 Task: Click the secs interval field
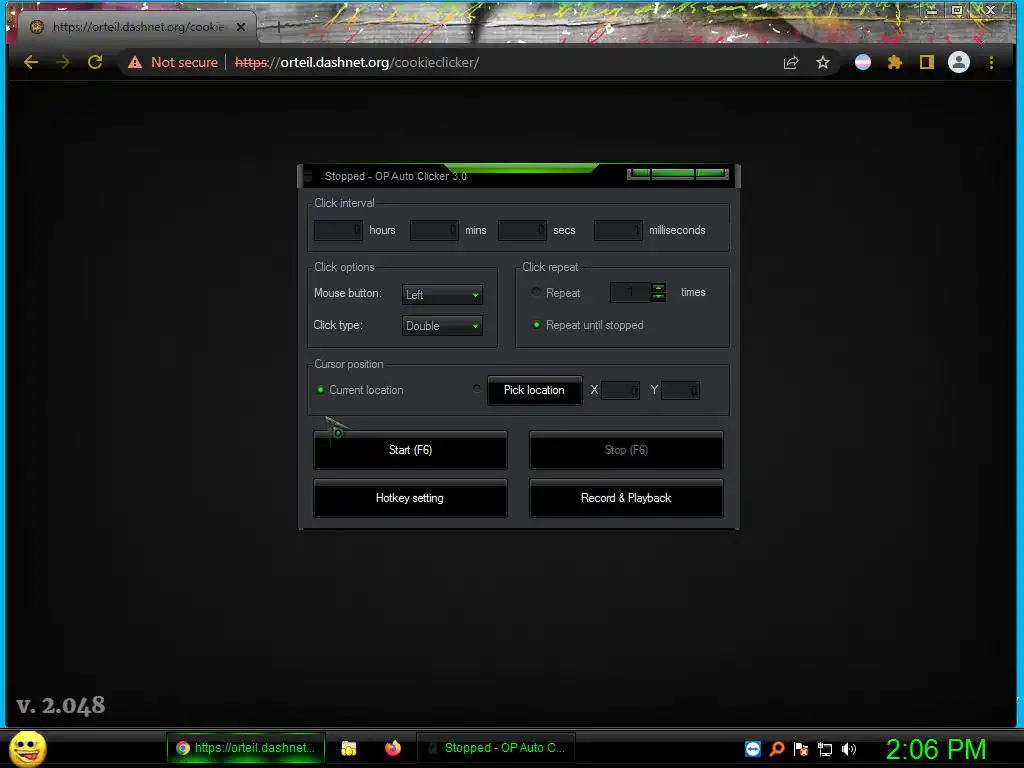(522, 230)
